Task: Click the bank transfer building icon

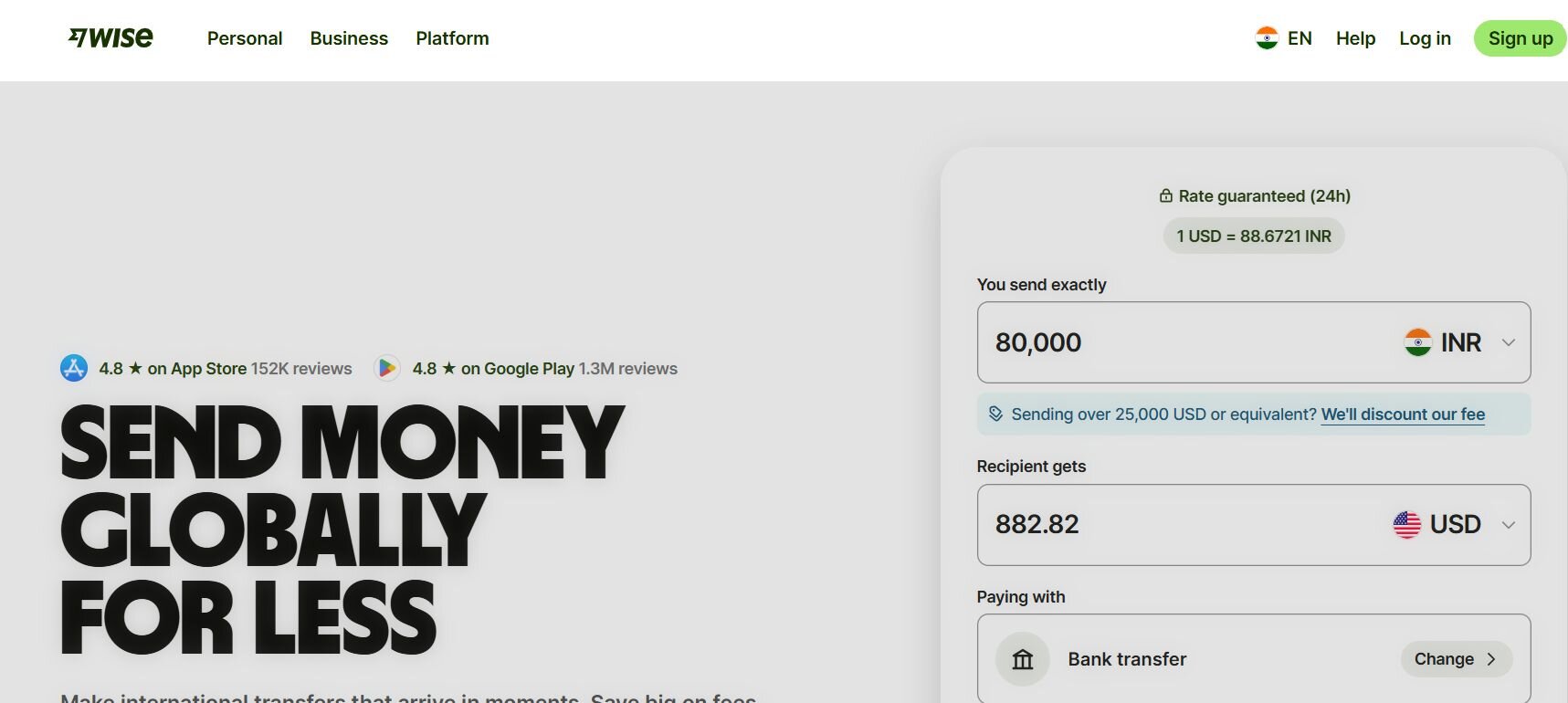Action: [x=1023, y=659]
